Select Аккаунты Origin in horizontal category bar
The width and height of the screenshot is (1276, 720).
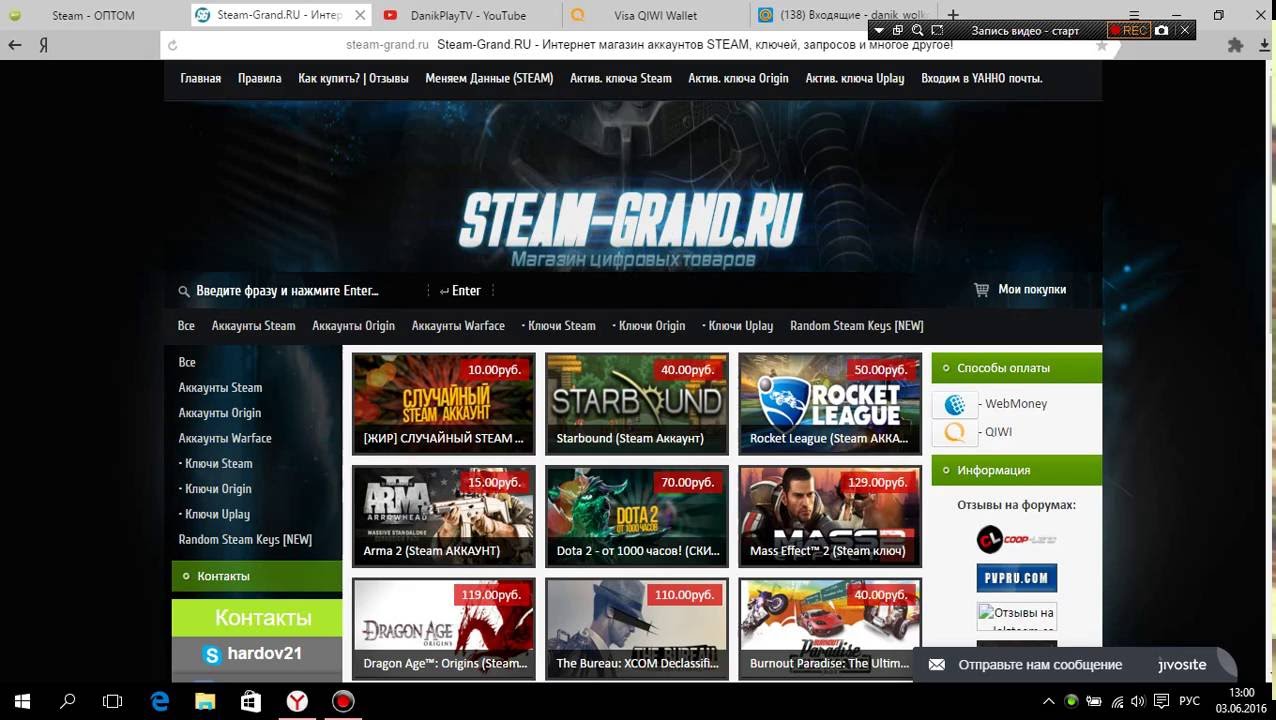[353, 325]
